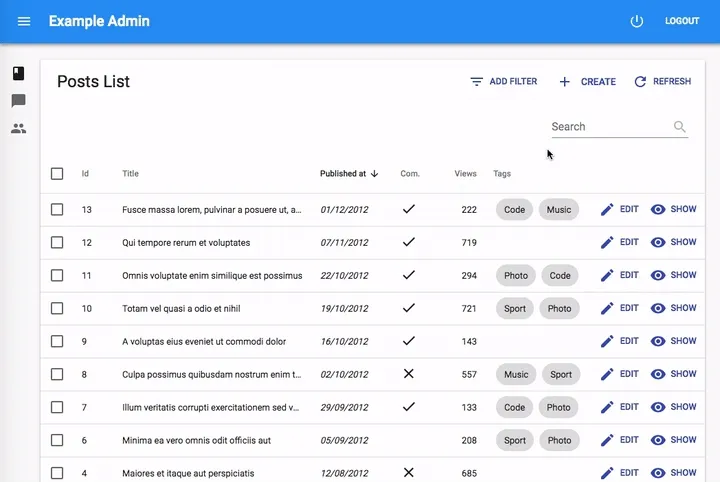Click pencil edit icon for post 13

pos(607,210)
